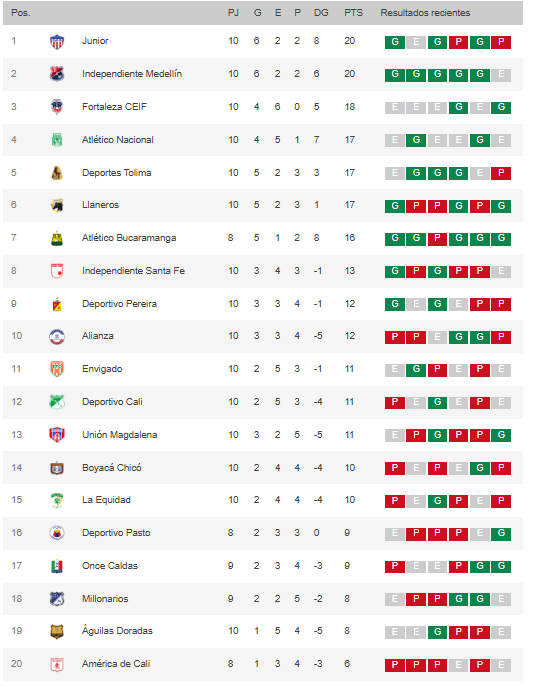Viewport: 543px width, 686px height.
Task: Click the Deportes Tolima team logo
Action: point(57,173)
